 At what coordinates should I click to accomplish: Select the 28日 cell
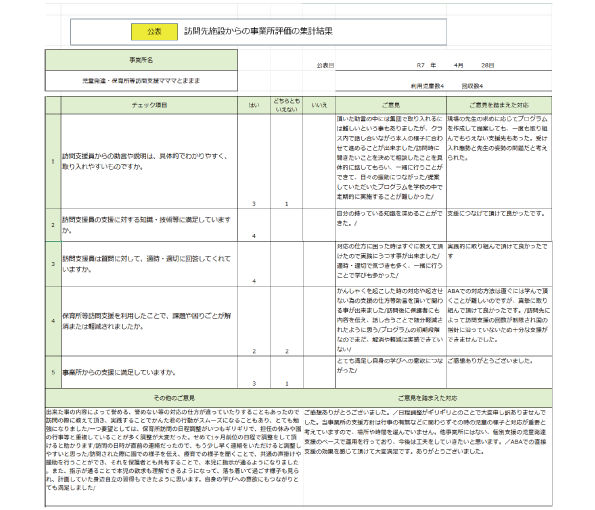[488, 65]
